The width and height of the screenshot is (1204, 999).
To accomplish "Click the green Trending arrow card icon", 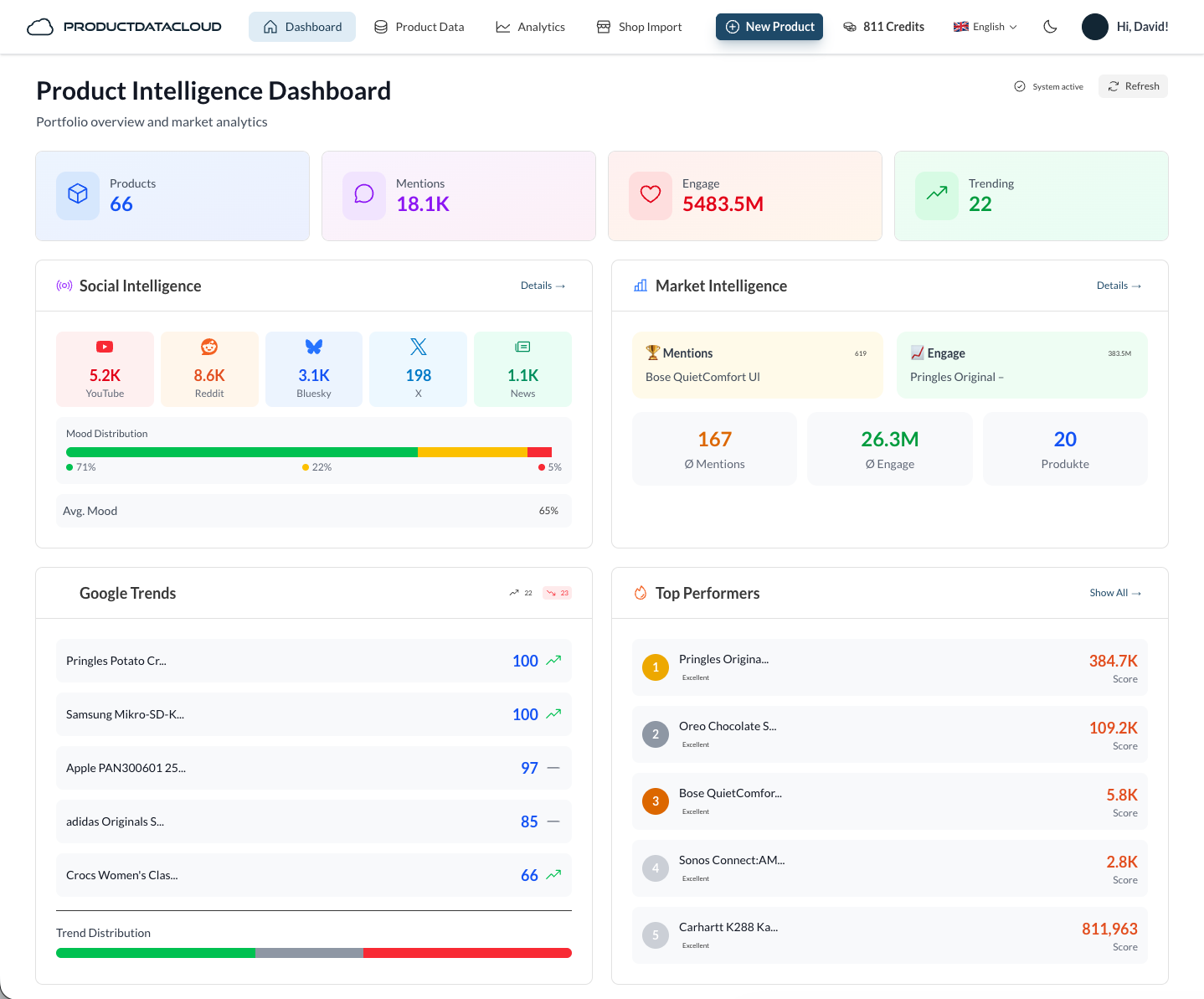I will tap(937, 194).
